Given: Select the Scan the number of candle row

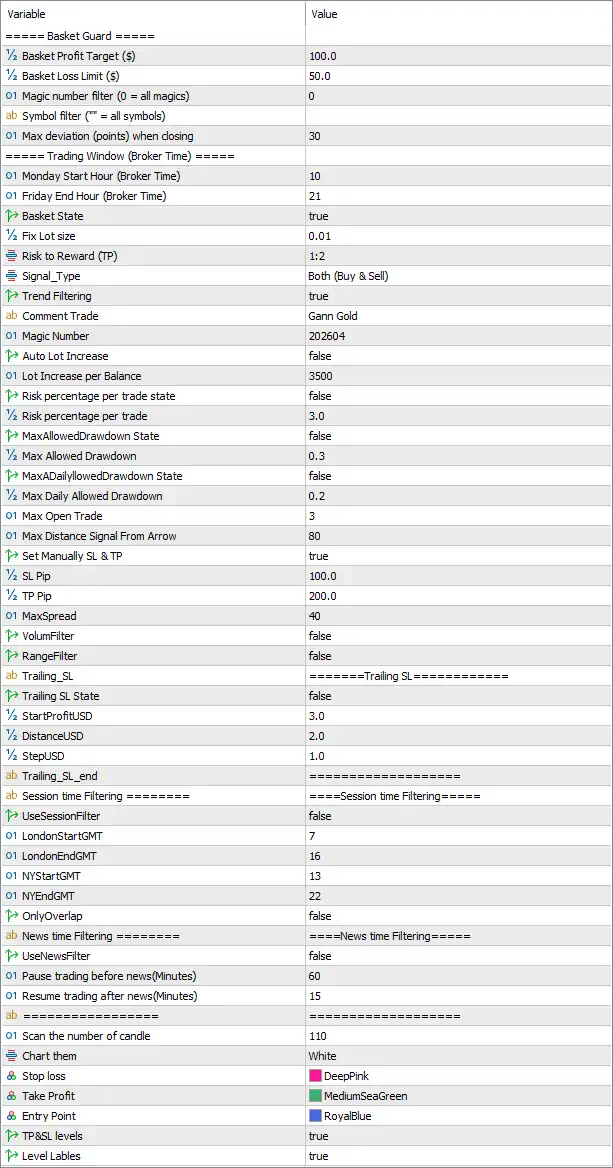Looking at the screenshot, I should coord(306,1035).
